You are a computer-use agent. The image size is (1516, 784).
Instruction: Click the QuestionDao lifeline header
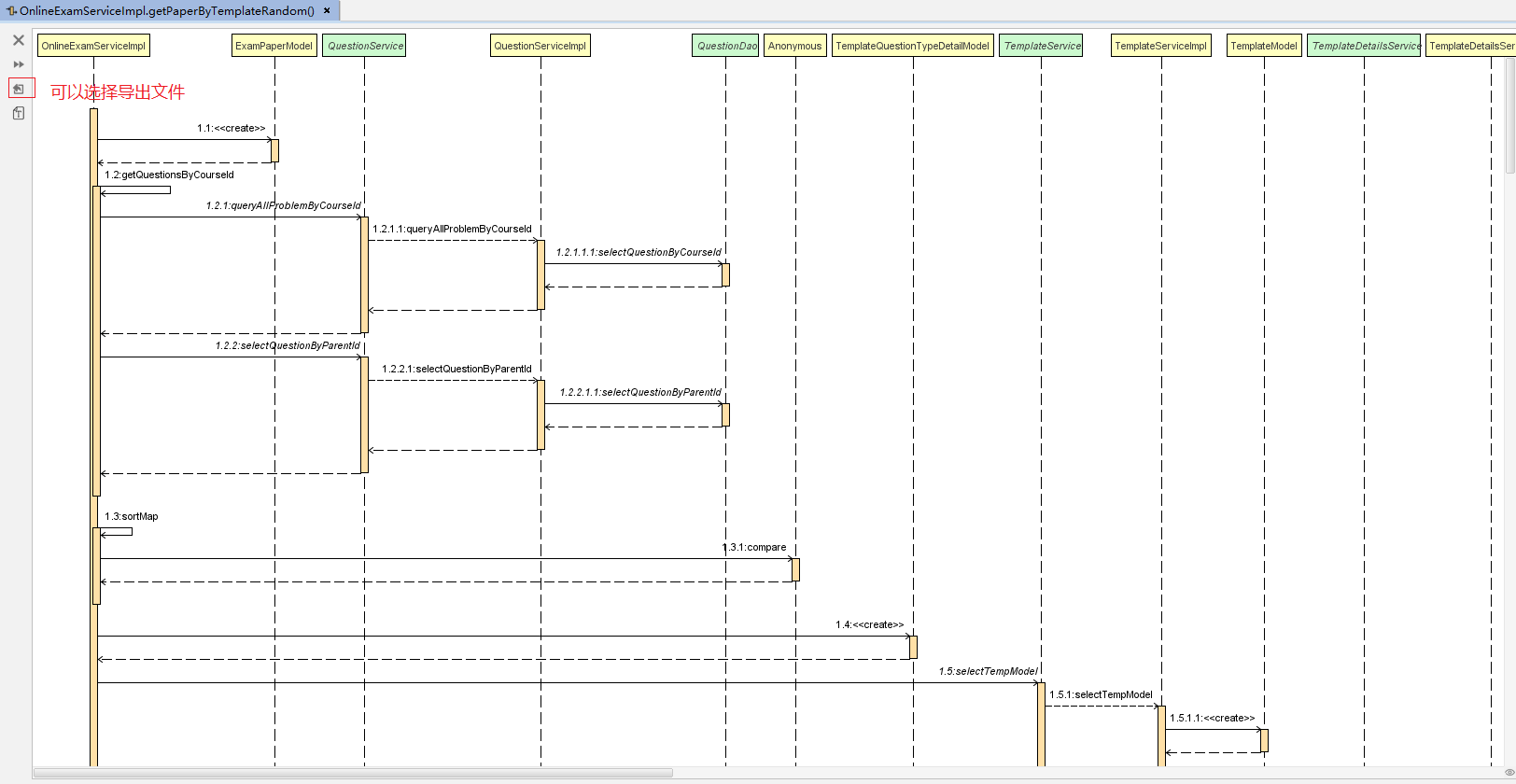tap(726, 46)
